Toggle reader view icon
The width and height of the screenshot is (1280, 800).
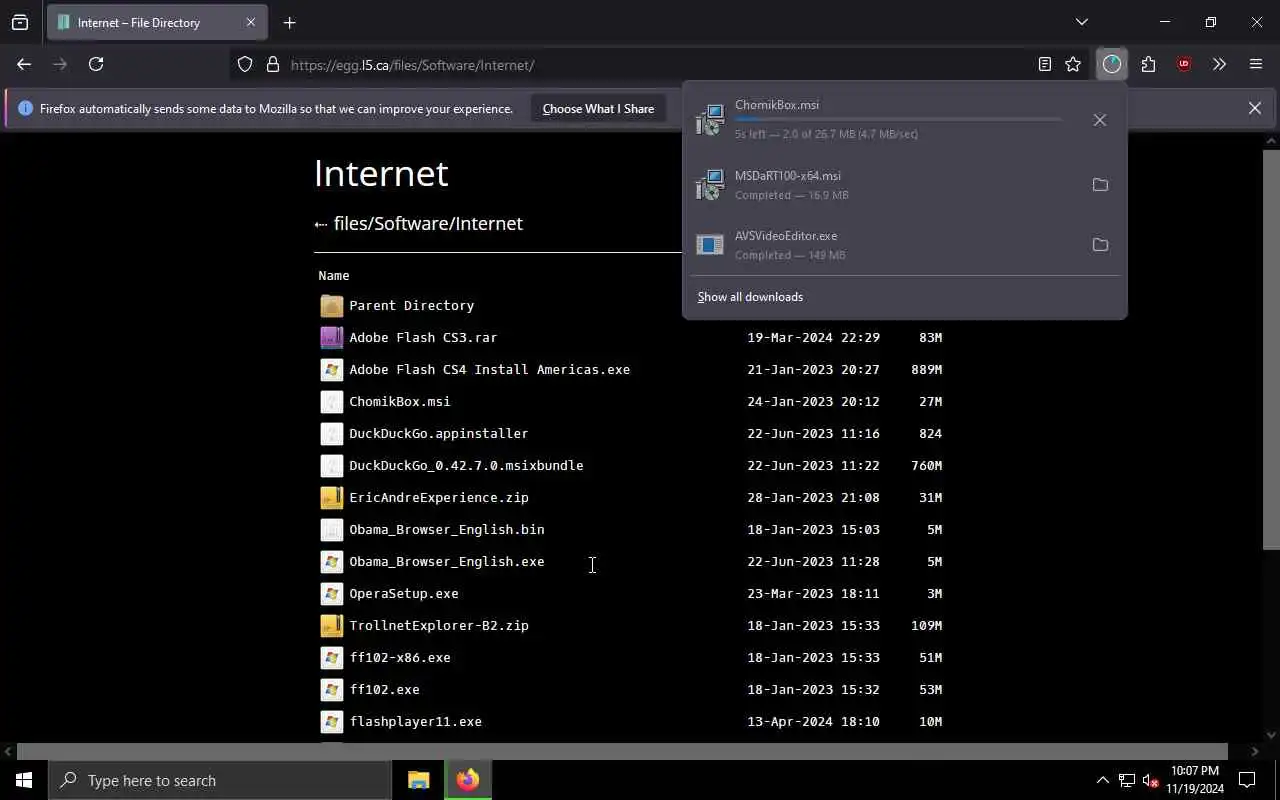coord(1045,64)
